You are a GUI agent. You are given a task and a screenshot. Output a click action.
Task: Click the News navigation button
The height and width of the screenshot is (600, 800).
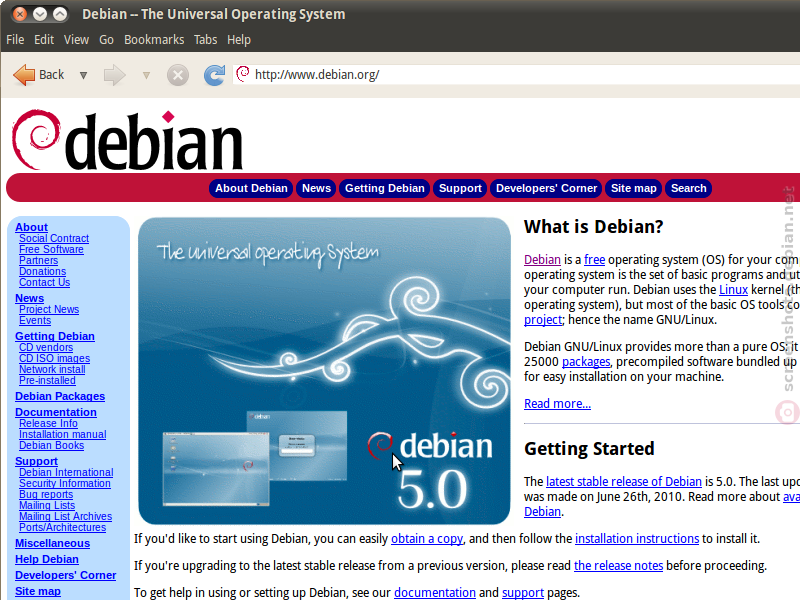point(316,188)
